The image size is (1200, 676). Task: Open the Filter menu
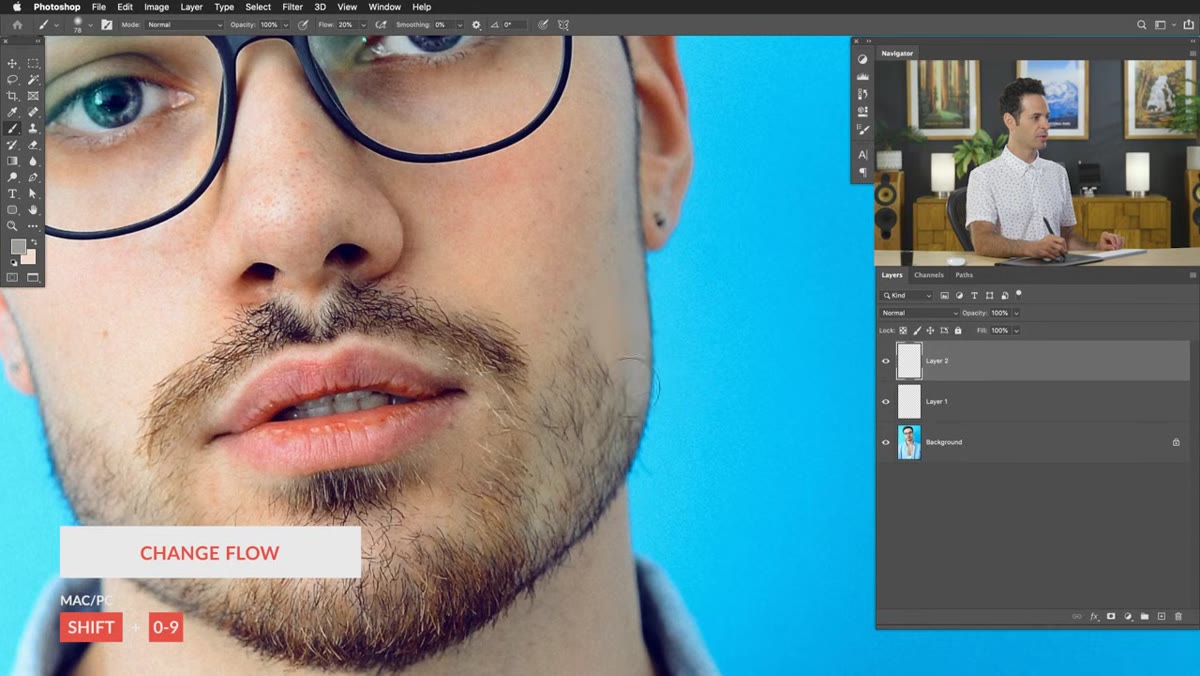[292, 7]
